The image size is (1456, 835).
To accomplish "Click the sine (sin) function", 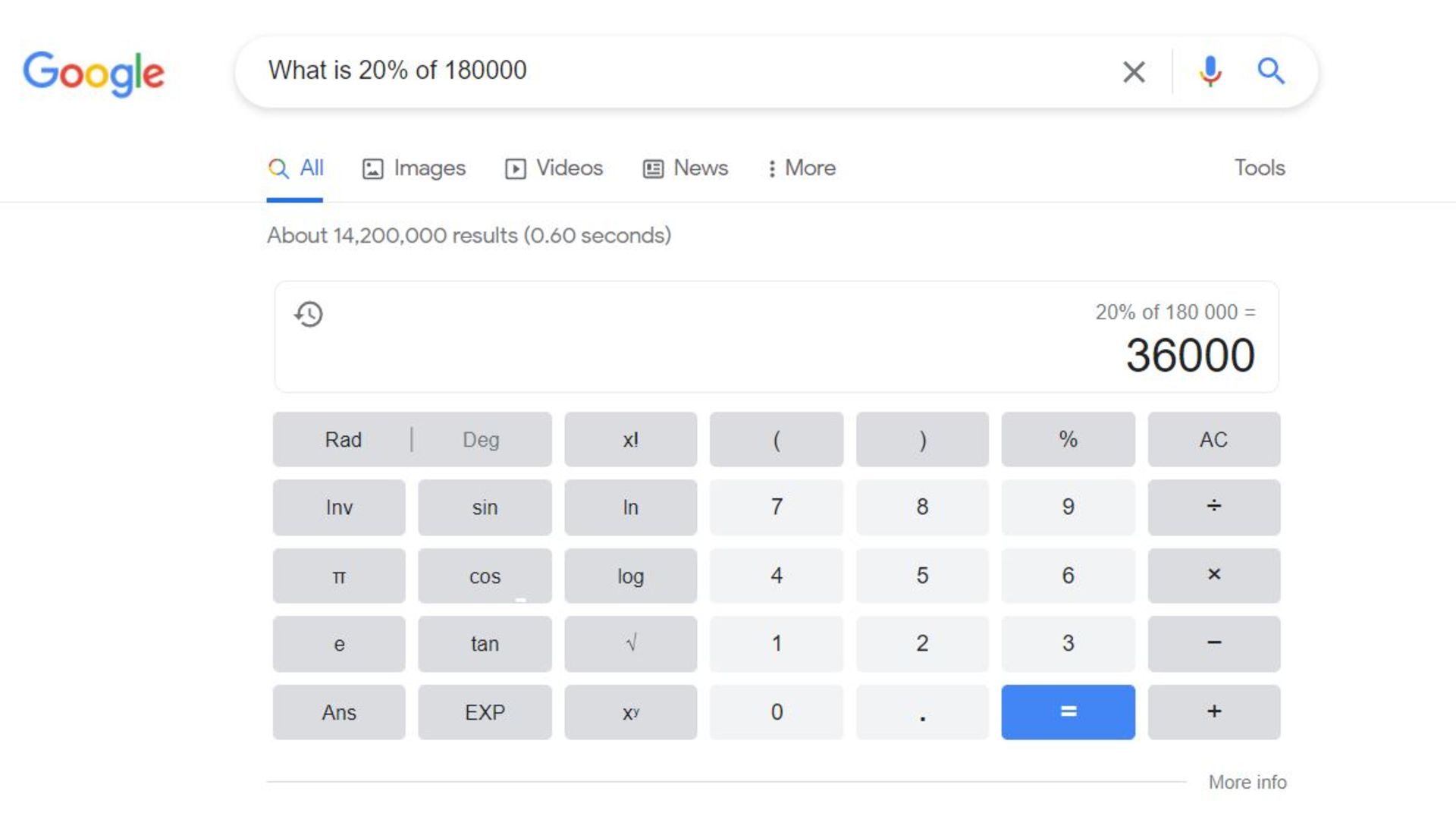I will 484,507.
